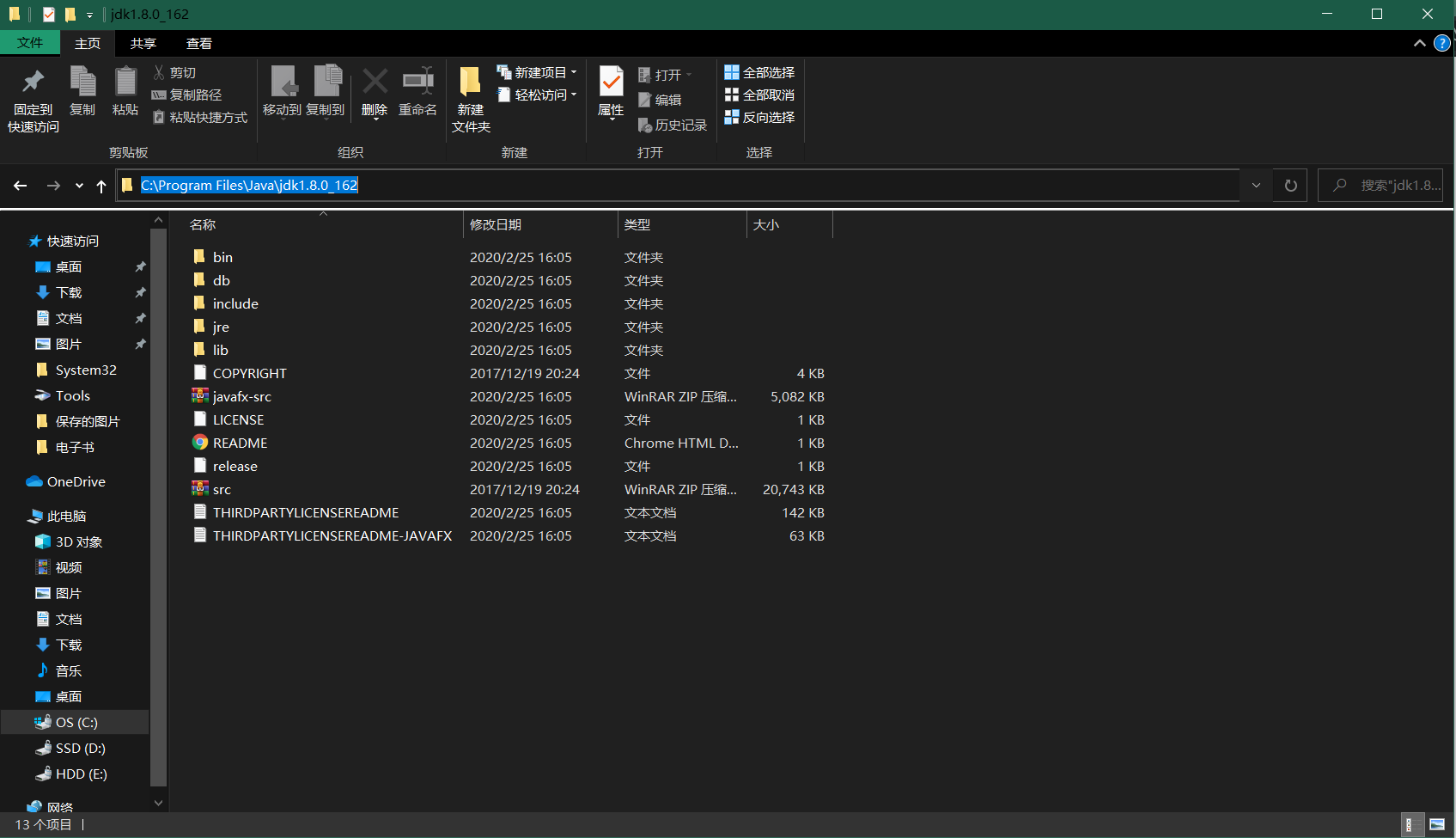Open System32 in quick access
This screenshot has height=838, width=1456.
(76, 370)
